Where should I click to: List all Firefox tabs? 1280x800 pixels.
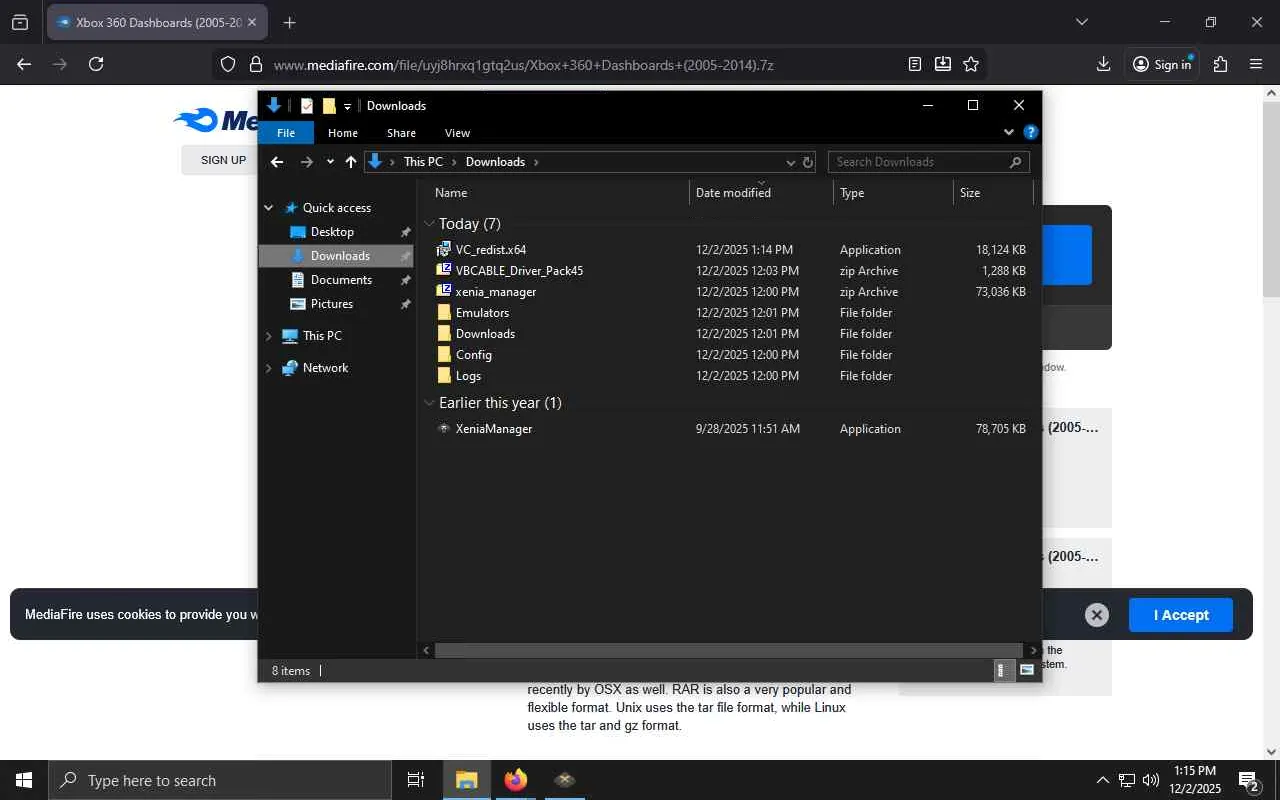tap(1081, 22)
